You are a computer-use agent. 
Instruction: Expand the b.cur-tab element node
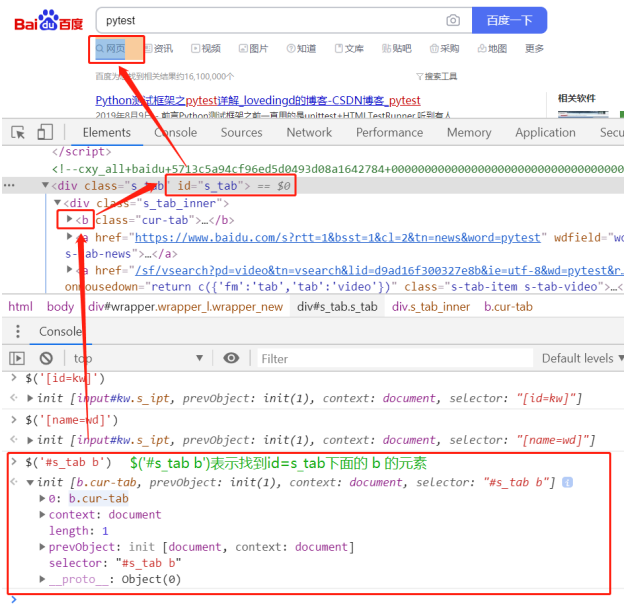pos(69,219)
